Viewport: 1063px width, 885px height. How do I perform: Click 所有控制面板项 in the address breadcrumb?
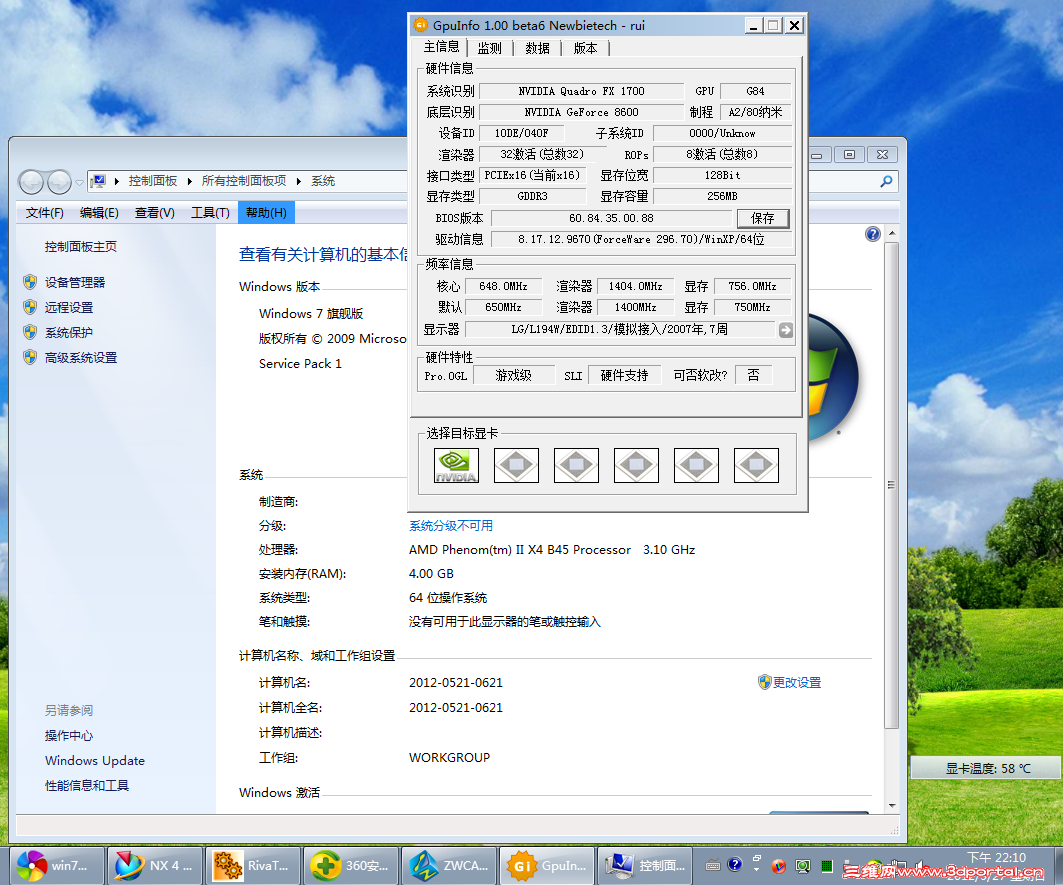pos(244,181)
